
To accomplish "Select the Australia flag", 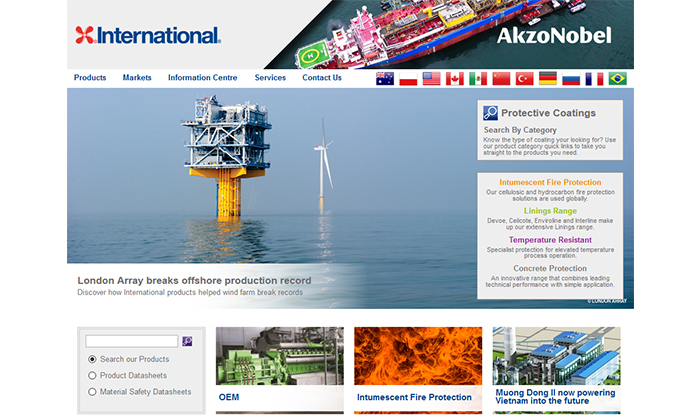I will click(385, 79).
